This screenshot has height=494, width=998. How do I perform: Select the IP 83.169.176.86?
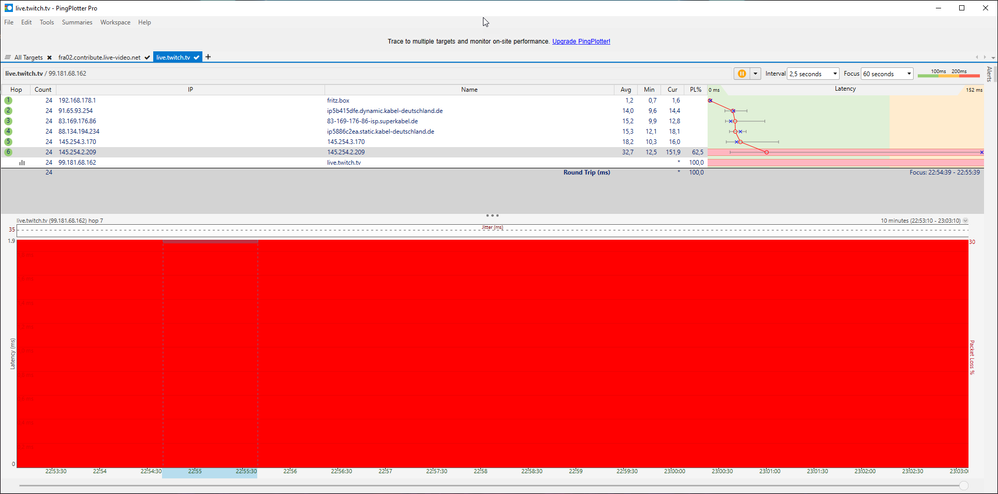pos(77,121)
